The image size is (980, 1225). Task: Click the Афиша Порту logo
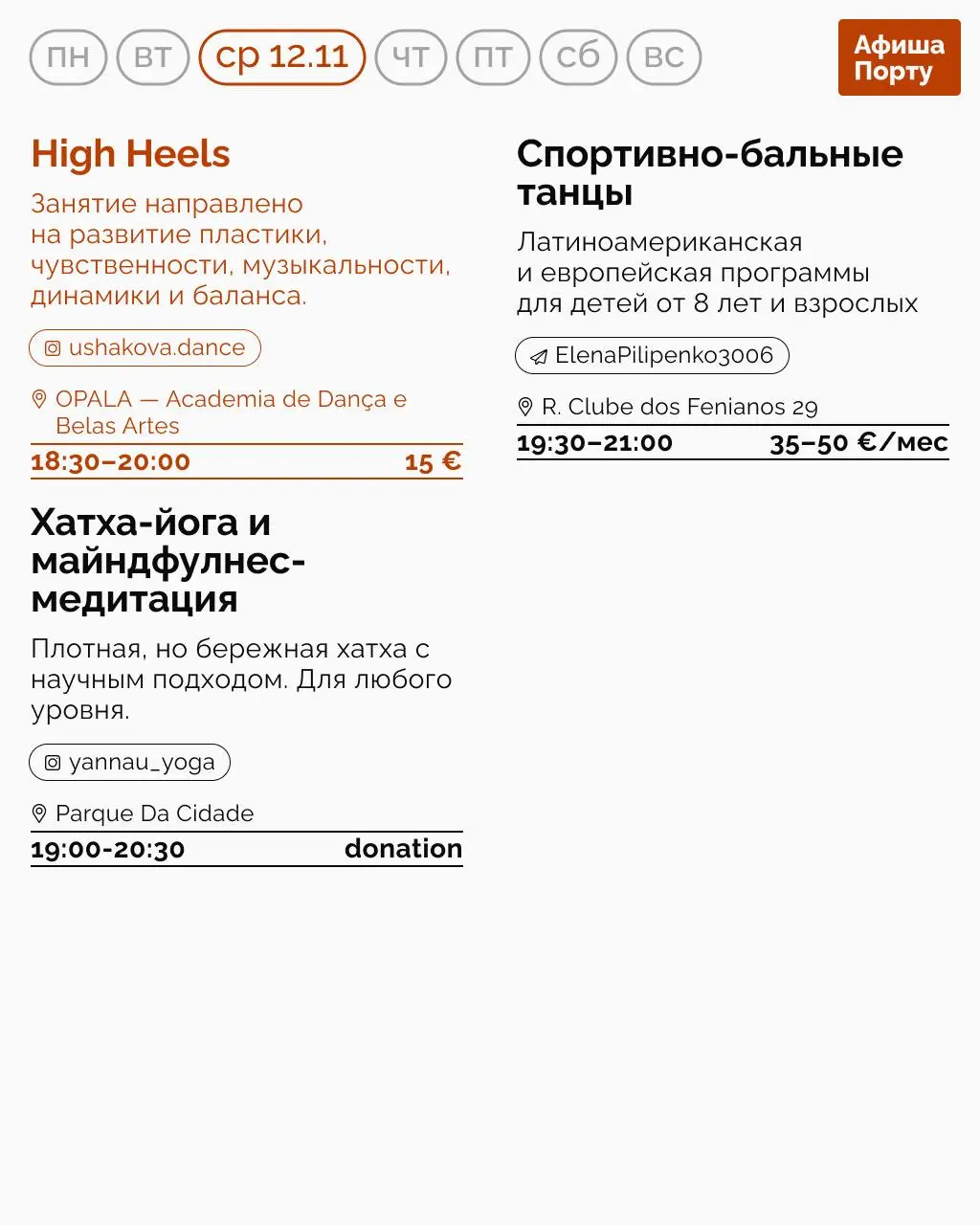click(899, 57)
